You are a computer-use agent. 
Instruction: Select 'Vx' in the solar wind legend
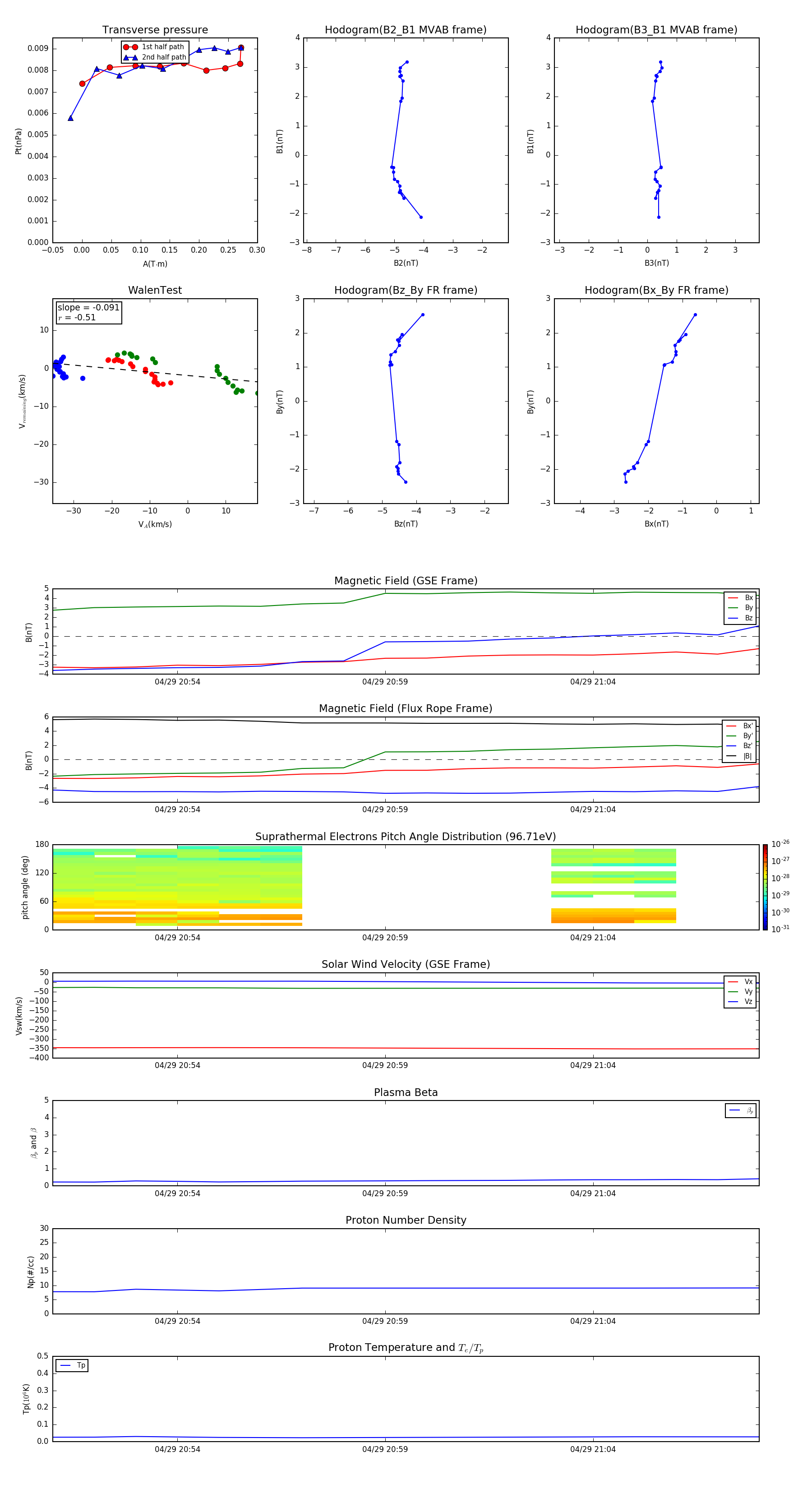click(x=740, y=981)
